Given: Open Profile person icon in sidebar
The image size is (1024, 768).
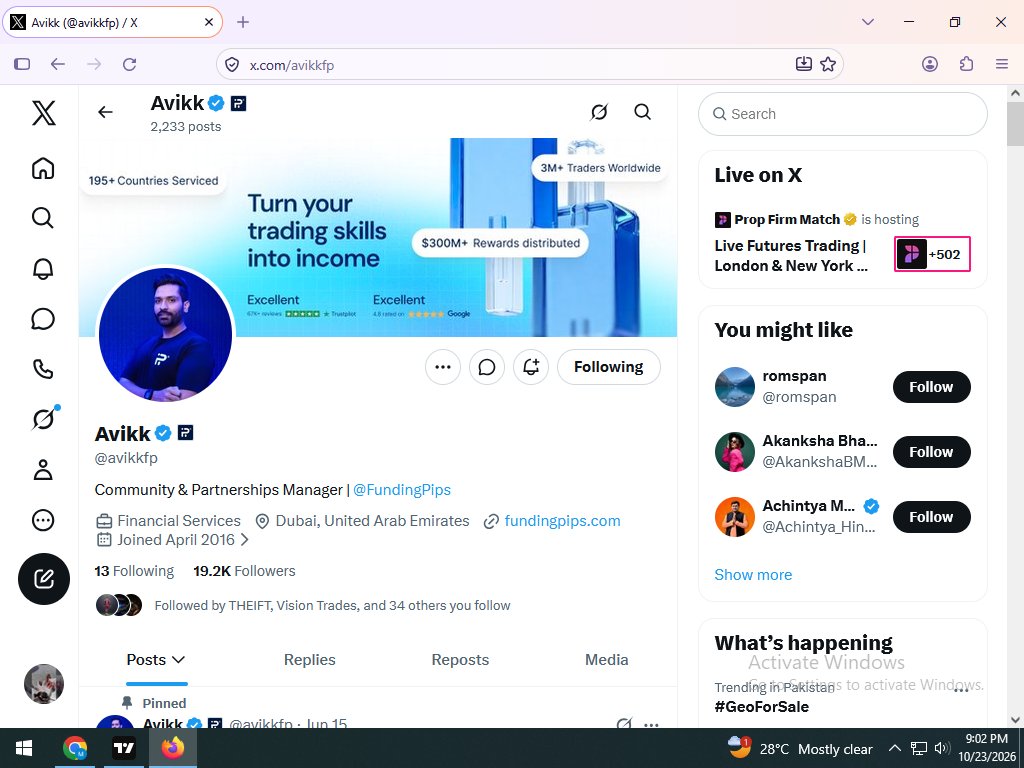Looking at the screenshot, I should point(43,470).
